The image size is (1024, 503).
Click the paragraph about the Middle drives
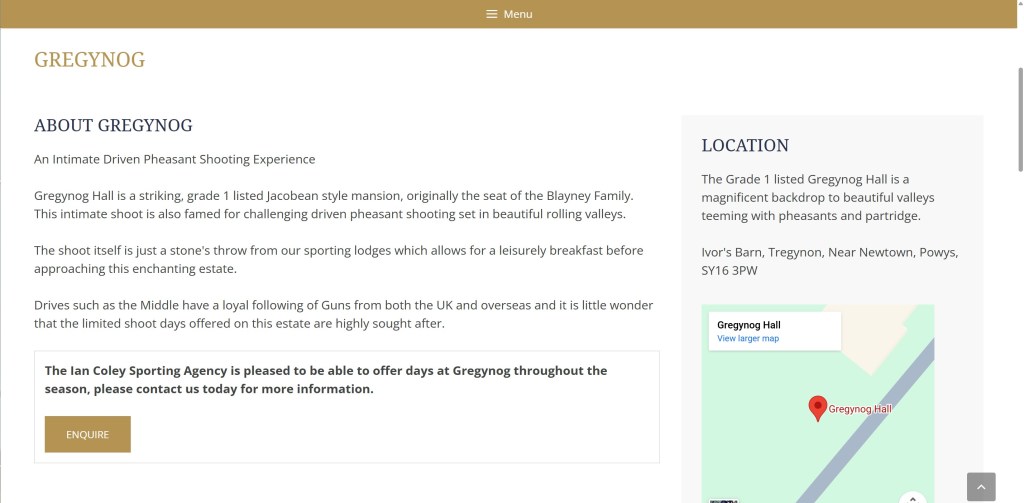(x=343, y=314)
